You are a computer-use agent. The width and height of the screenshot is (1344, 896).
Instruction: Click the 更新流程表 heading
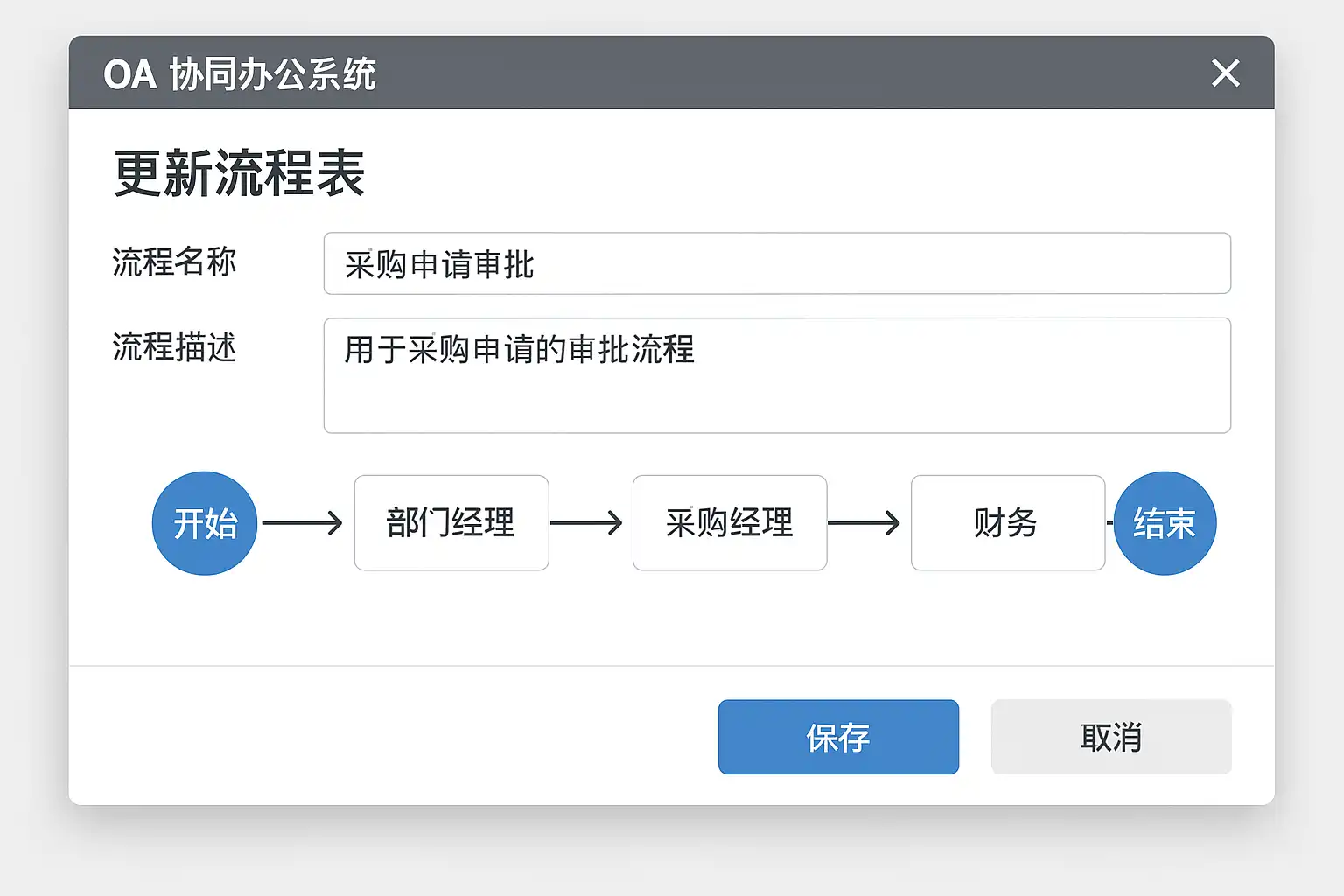(239, 173)
